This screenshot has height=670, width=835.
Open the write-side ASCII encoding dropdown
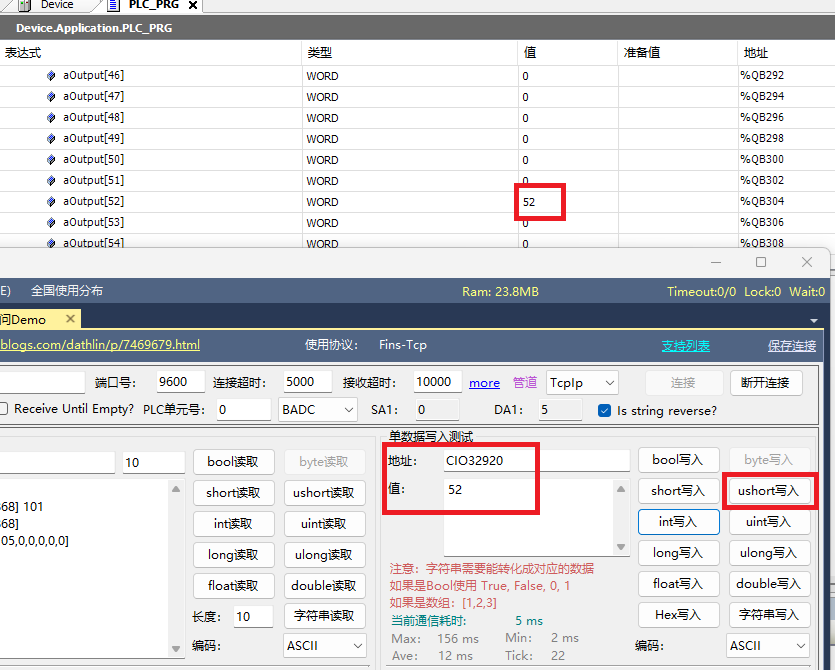[767, 646]
